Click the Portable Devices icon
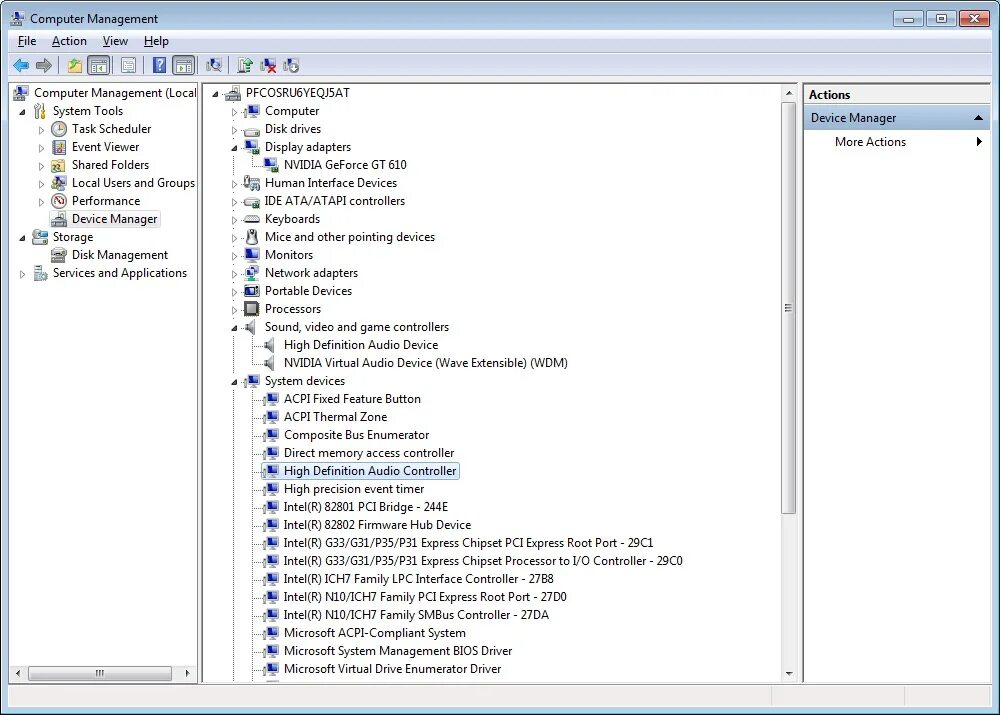1000x715 pixels. pos(252,291)
